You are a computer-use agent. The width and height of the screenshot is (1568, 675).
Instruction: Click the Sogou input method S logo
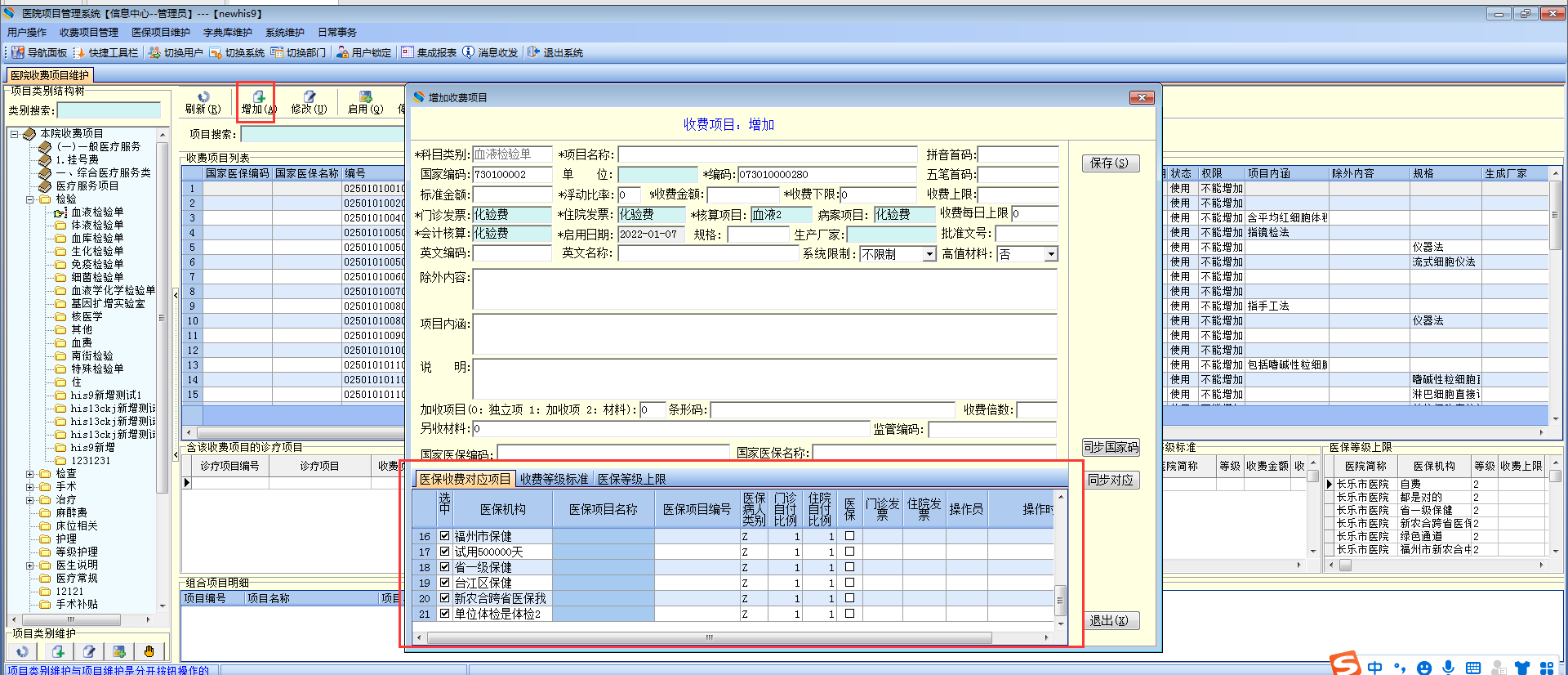tap(1345, 663)
